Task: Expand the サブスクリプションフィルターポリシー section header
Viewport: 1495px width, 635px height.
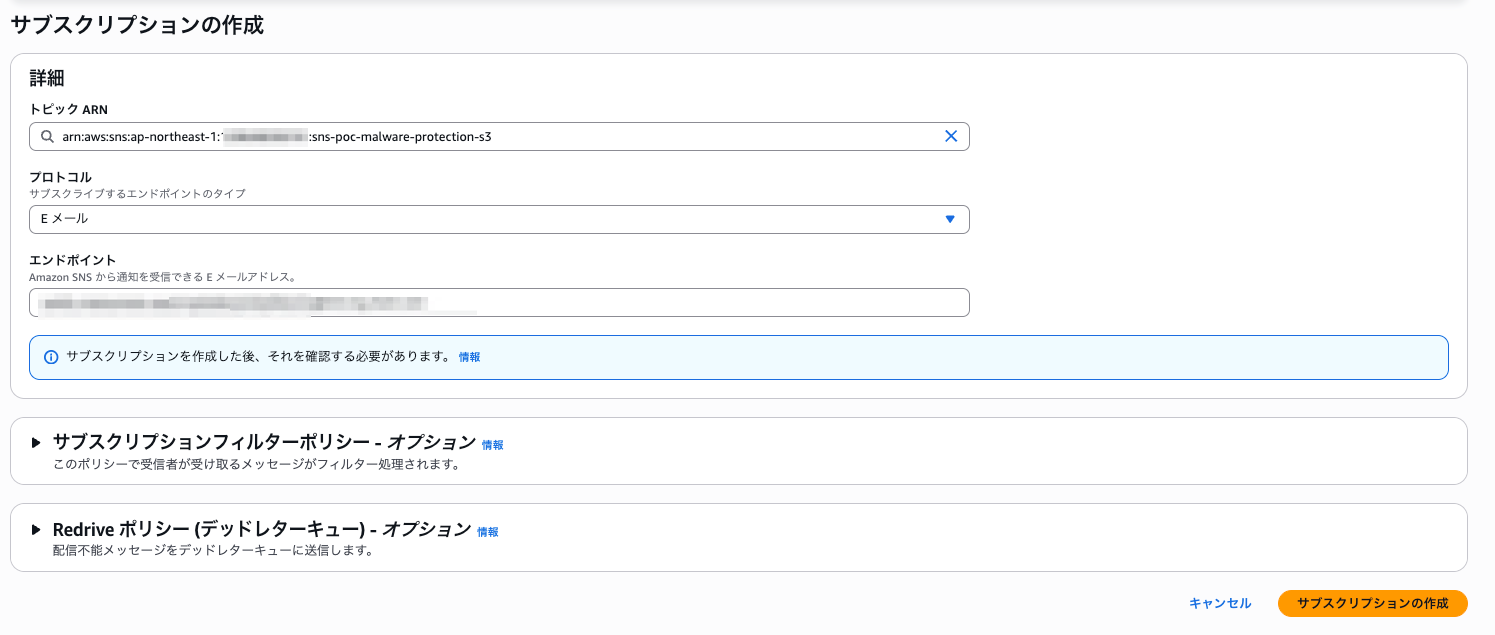Action: tap(264, 442)
